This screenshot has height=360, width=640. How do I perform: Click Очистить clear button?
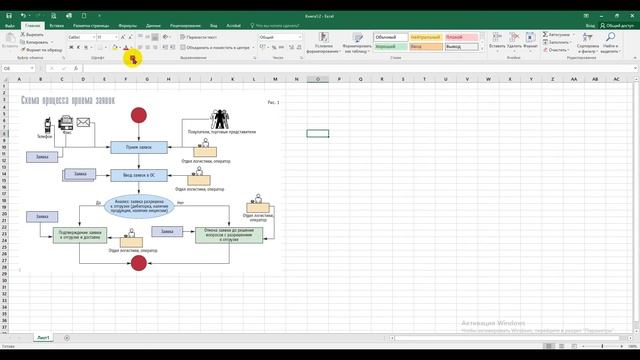pos(556,50)
